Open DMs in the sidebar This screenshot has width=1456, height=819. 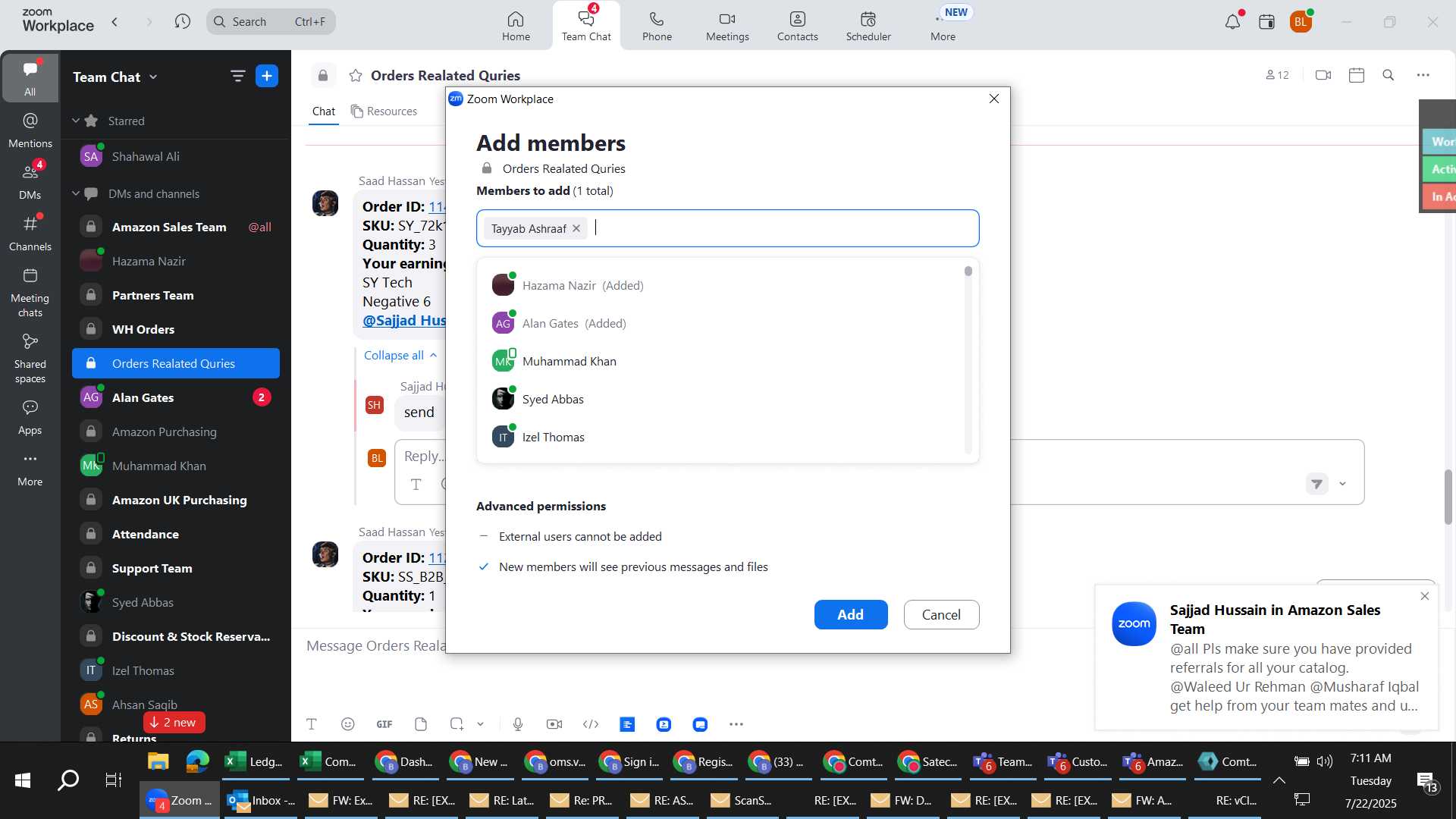30,181
